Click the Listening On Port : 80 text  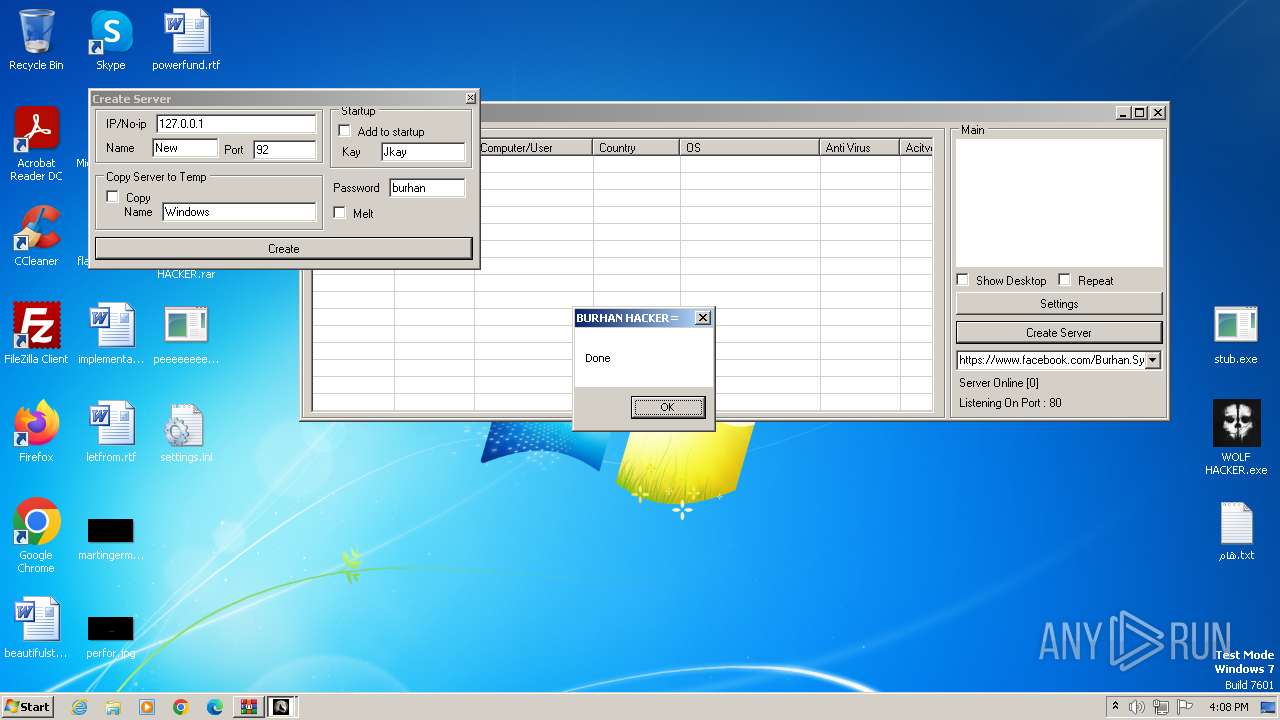pos(1010,403)
